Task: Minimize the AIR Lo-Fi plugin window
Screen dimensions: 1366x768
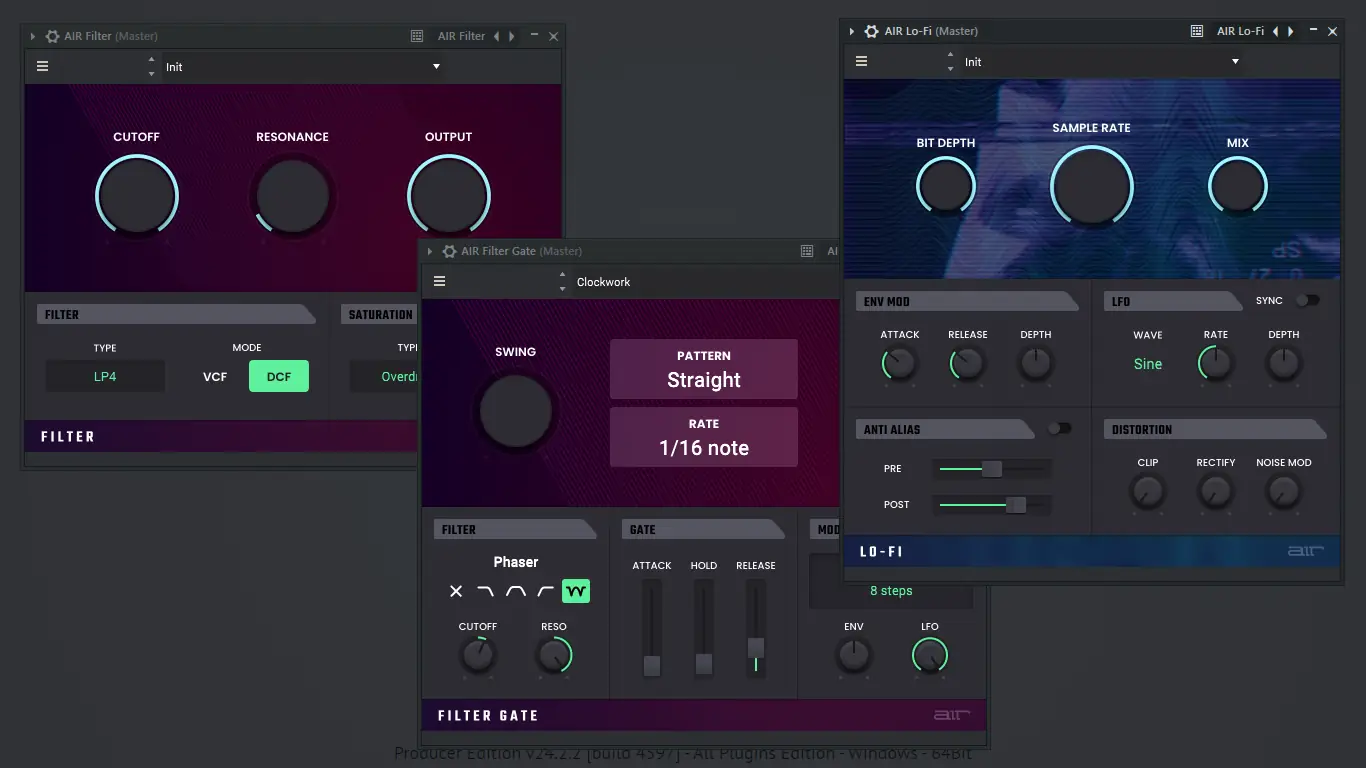Action: pos(1313,31)
